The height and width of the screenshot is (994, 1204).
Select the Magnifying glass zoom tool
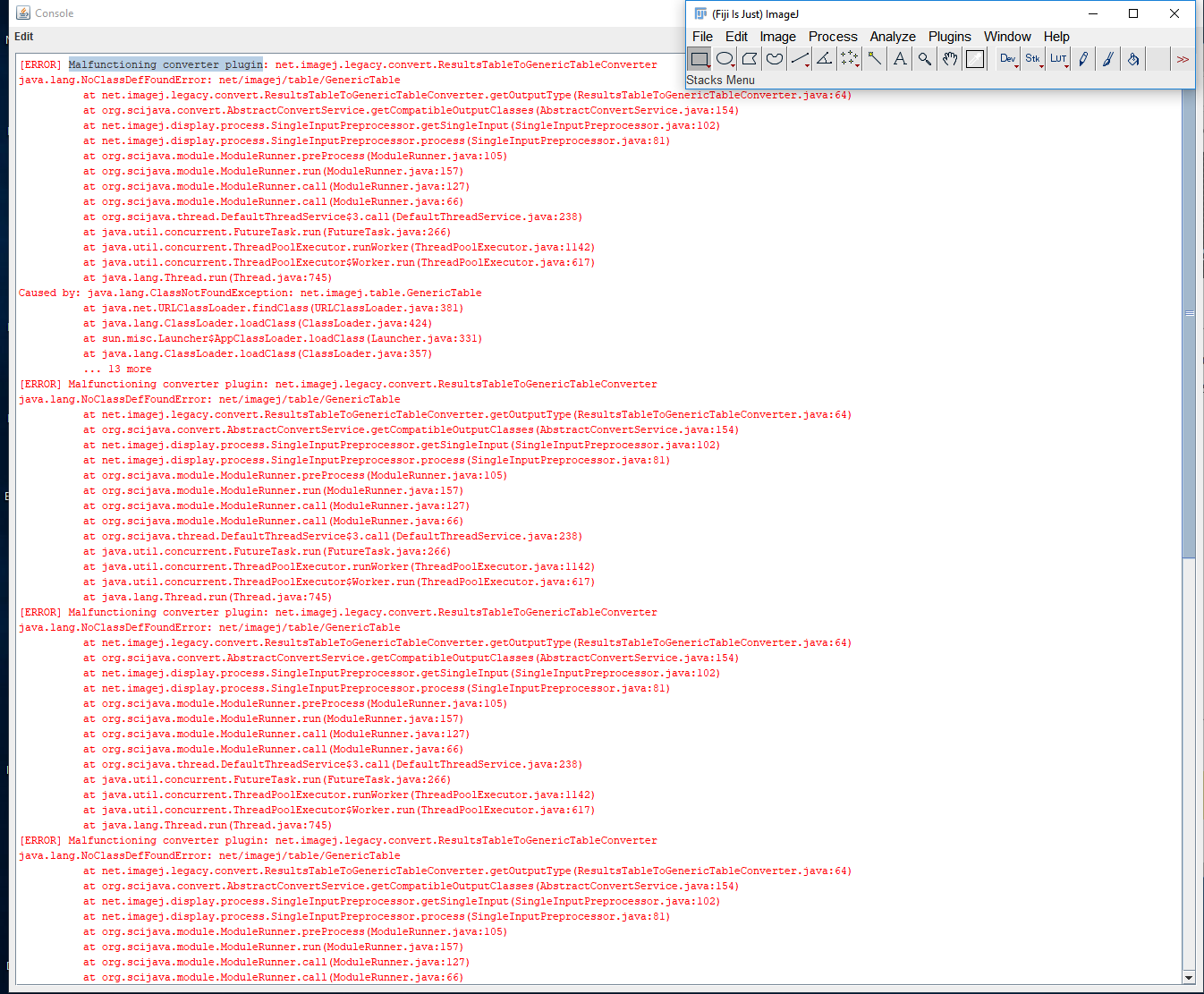[x=924, y=58]
